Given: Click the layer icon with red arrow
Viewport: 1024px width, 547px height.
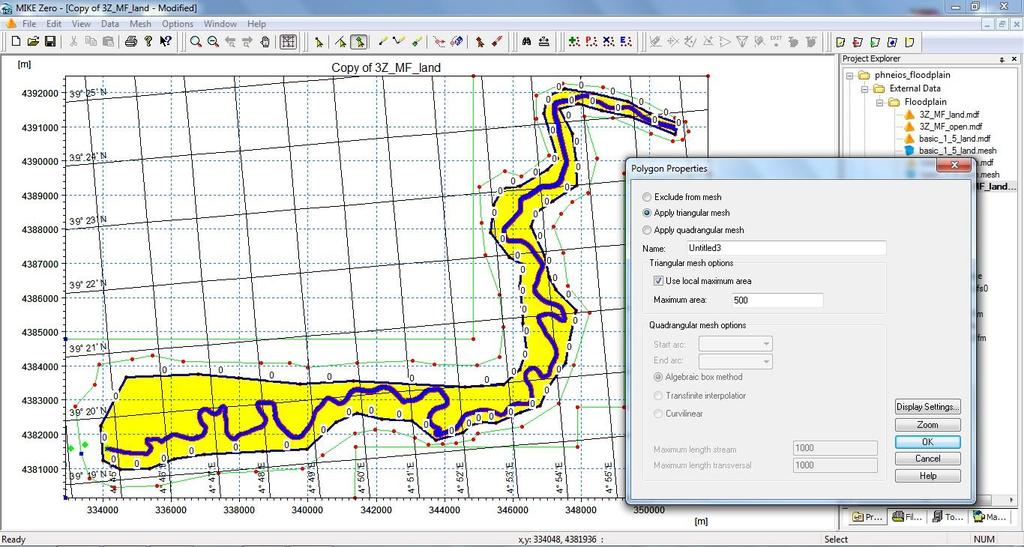Looking at the screenshot, I should point(857,42).
